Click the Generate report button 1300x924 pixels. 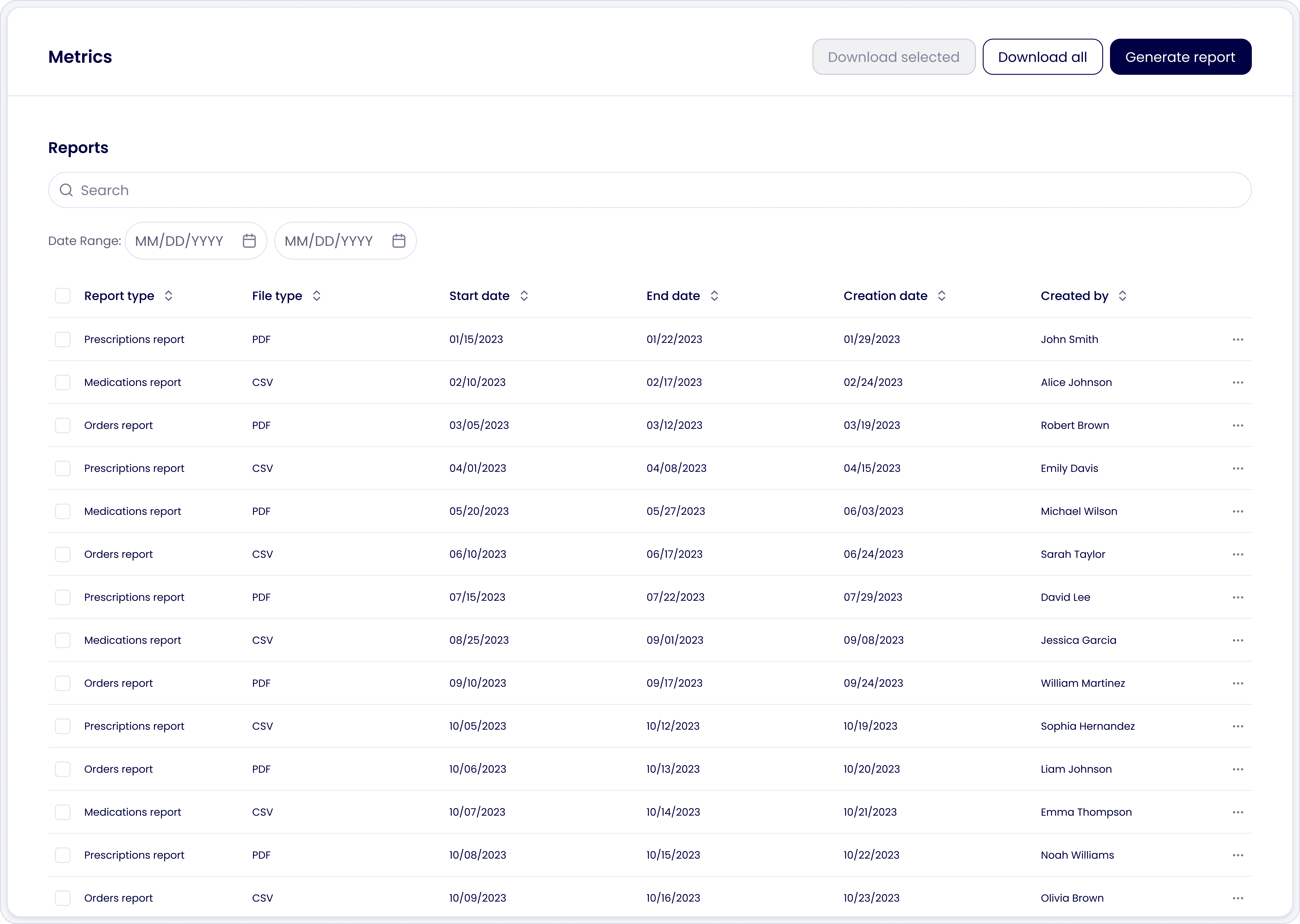[1180, 57]
